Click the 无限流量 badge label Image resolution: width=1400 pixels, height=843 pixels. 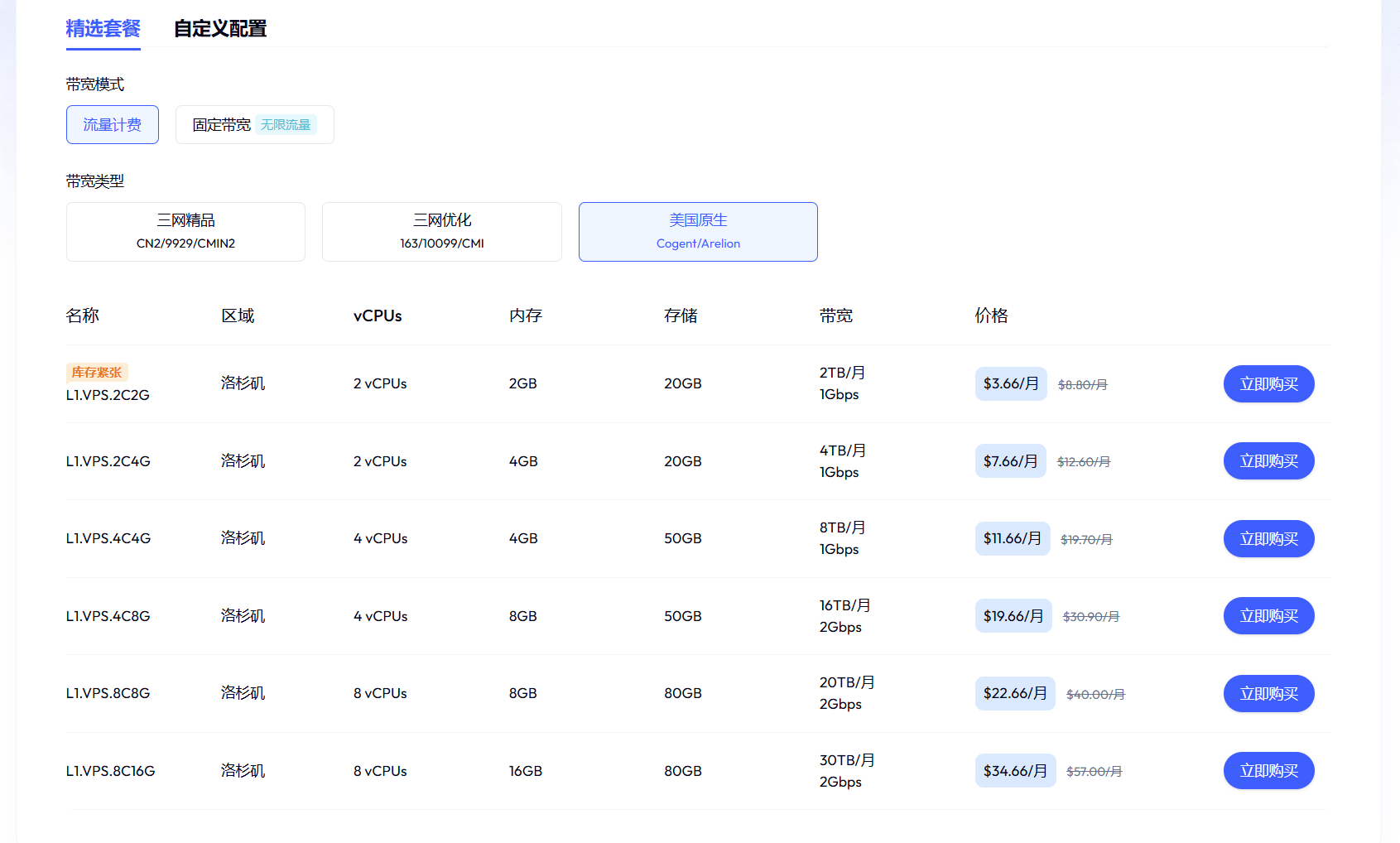286,125
